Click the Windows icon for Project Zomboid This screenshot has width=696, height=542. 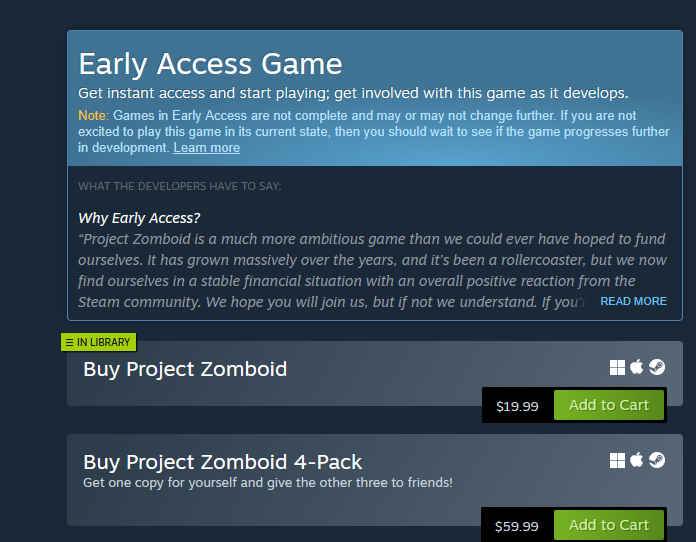coord(617,368)
